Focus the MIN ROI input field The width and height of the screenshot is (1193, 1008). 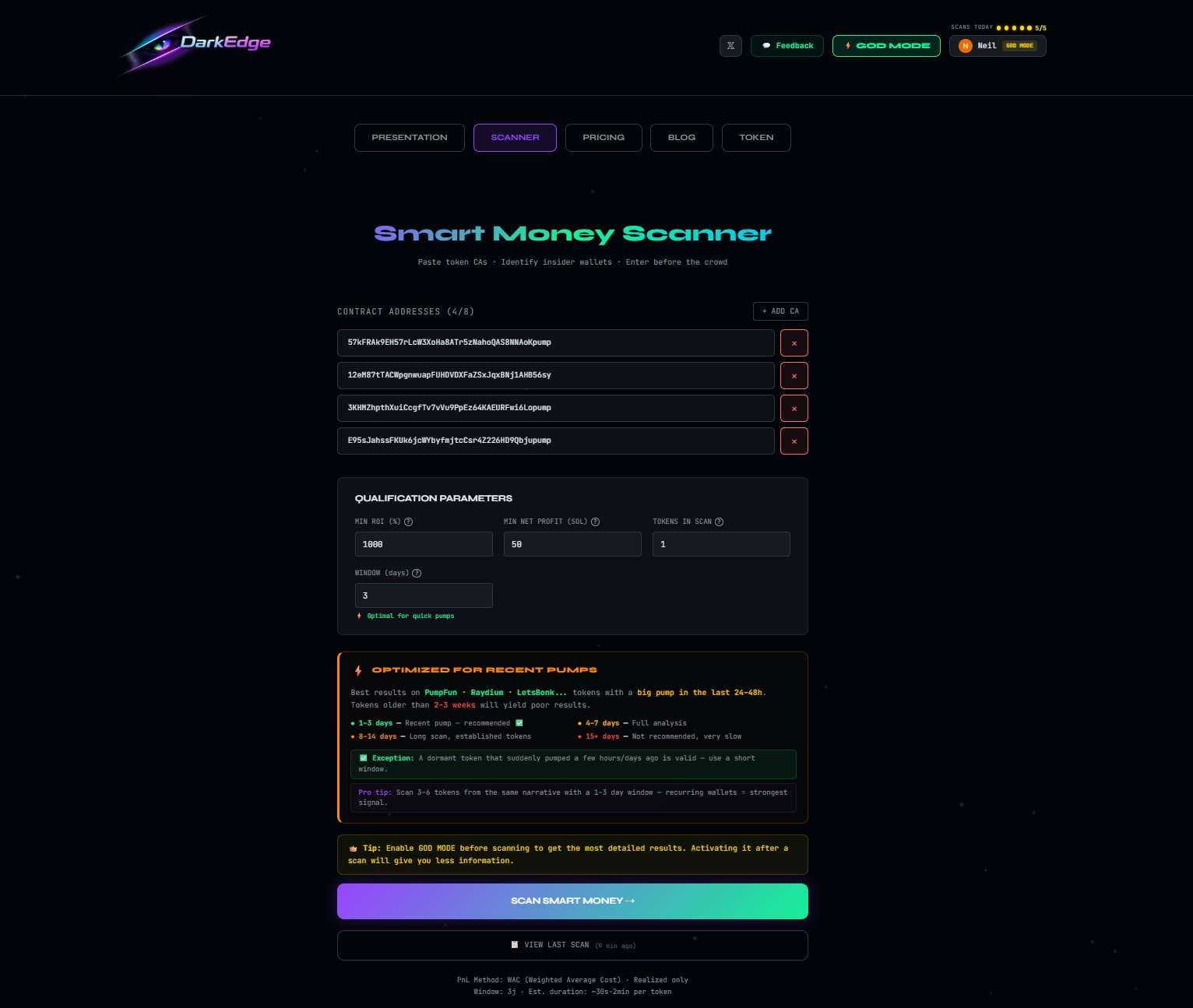pyautogui.click(x=424, y=544)
